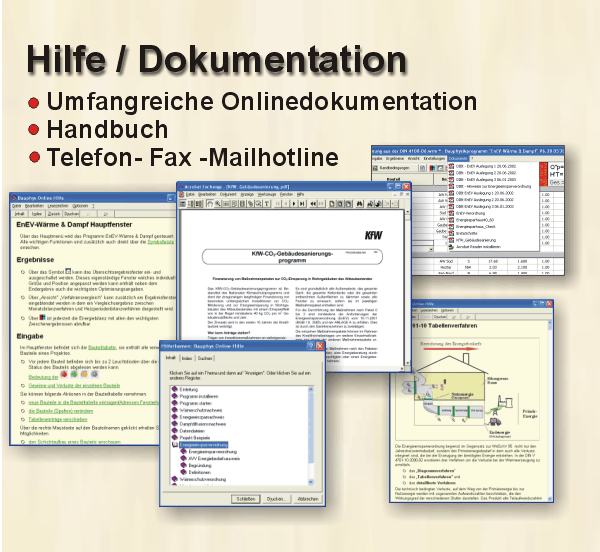Click the Actual Size page icon in Acrobat
The image size is (600, 552).
332,204
